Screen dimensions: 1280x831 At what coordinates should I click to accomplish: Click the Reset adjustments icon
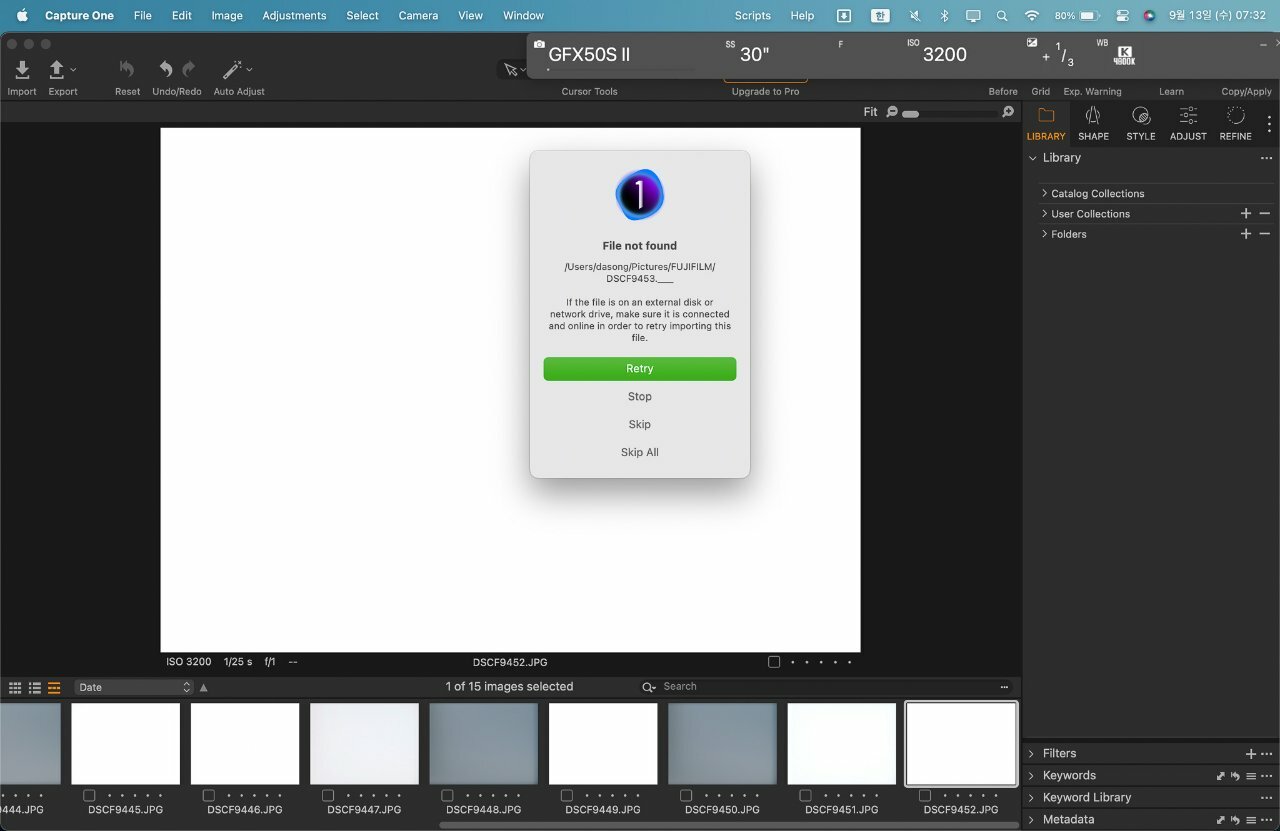click(127, 70)
